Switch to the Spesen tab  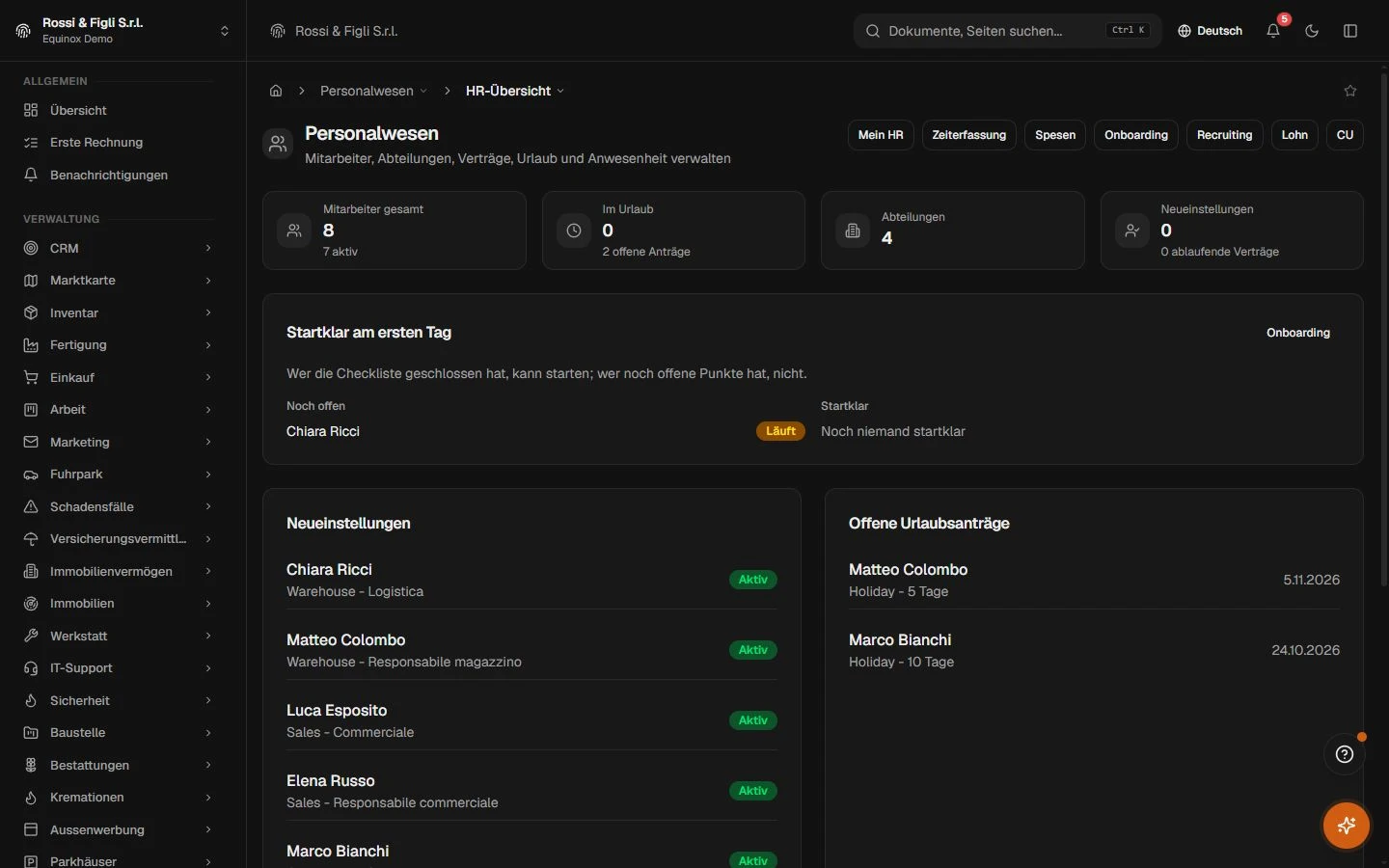pyautogui.click(x=1055, y=135)
